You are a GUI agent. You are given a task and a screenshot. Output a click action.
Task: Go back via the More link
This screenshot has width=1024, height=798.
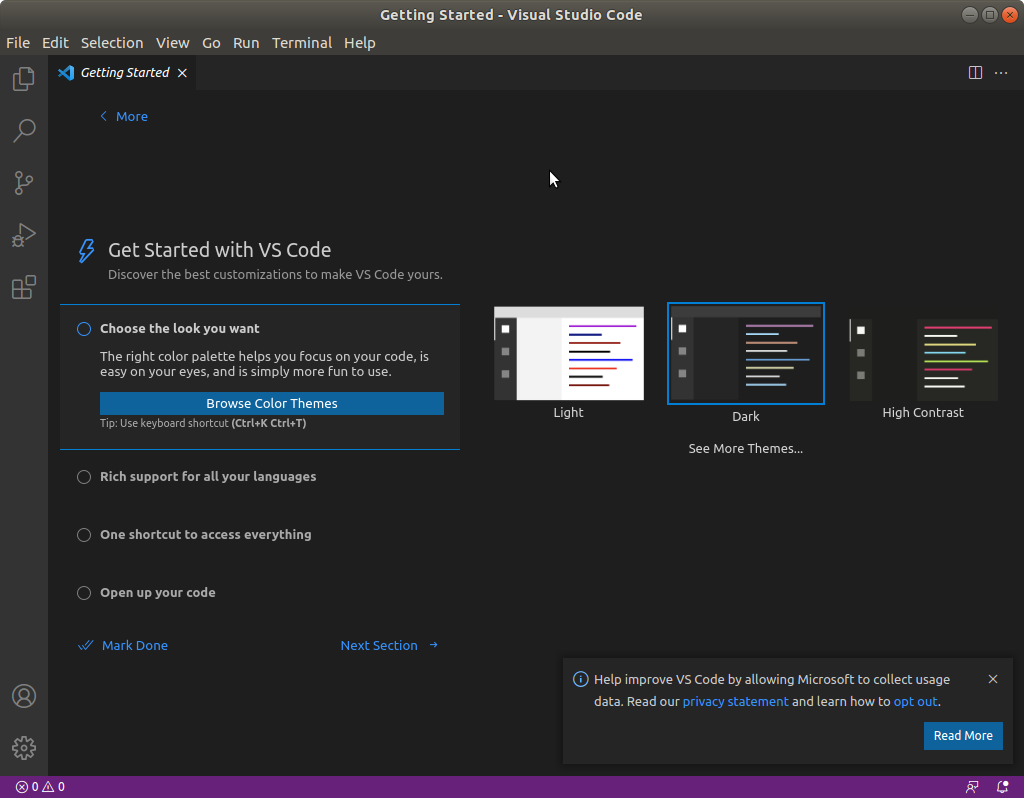click(132, 117)
